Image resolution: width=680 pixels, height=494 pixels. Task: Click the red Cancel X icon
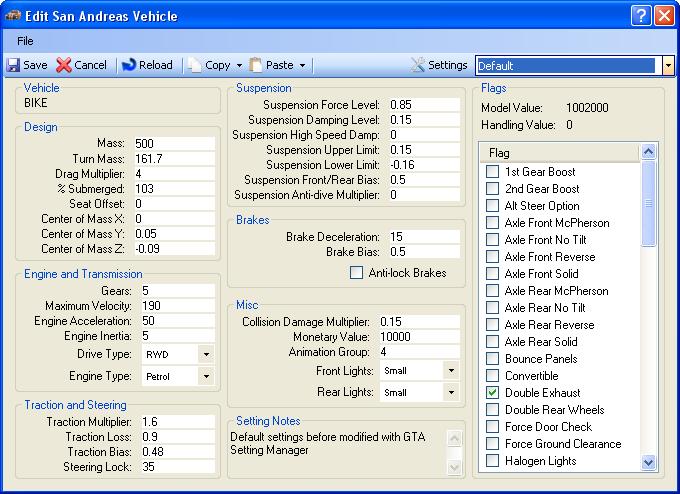[x=64, y=65]
